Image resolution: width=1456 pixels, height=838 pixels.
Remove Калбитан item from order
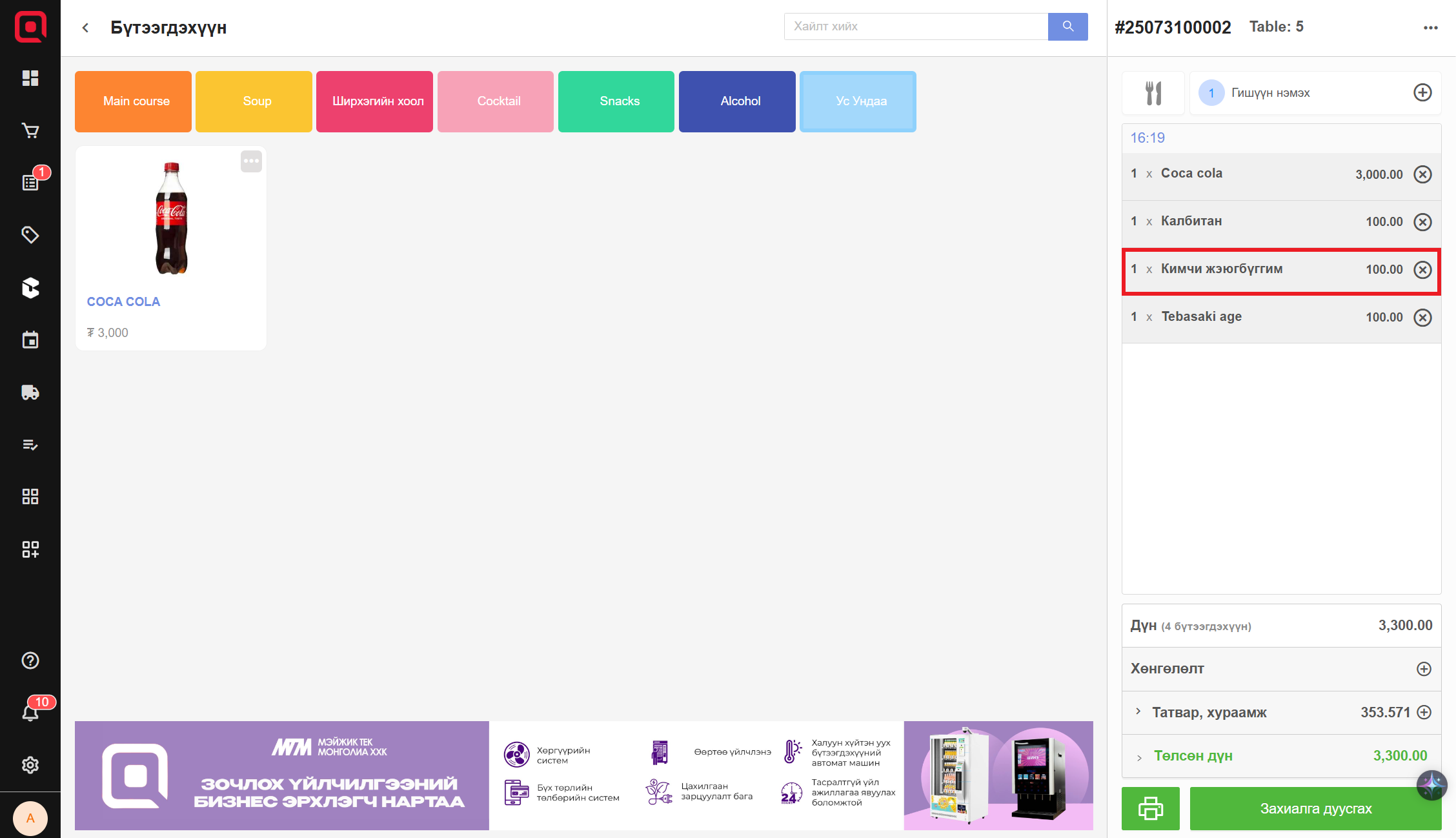[1422, 222]
